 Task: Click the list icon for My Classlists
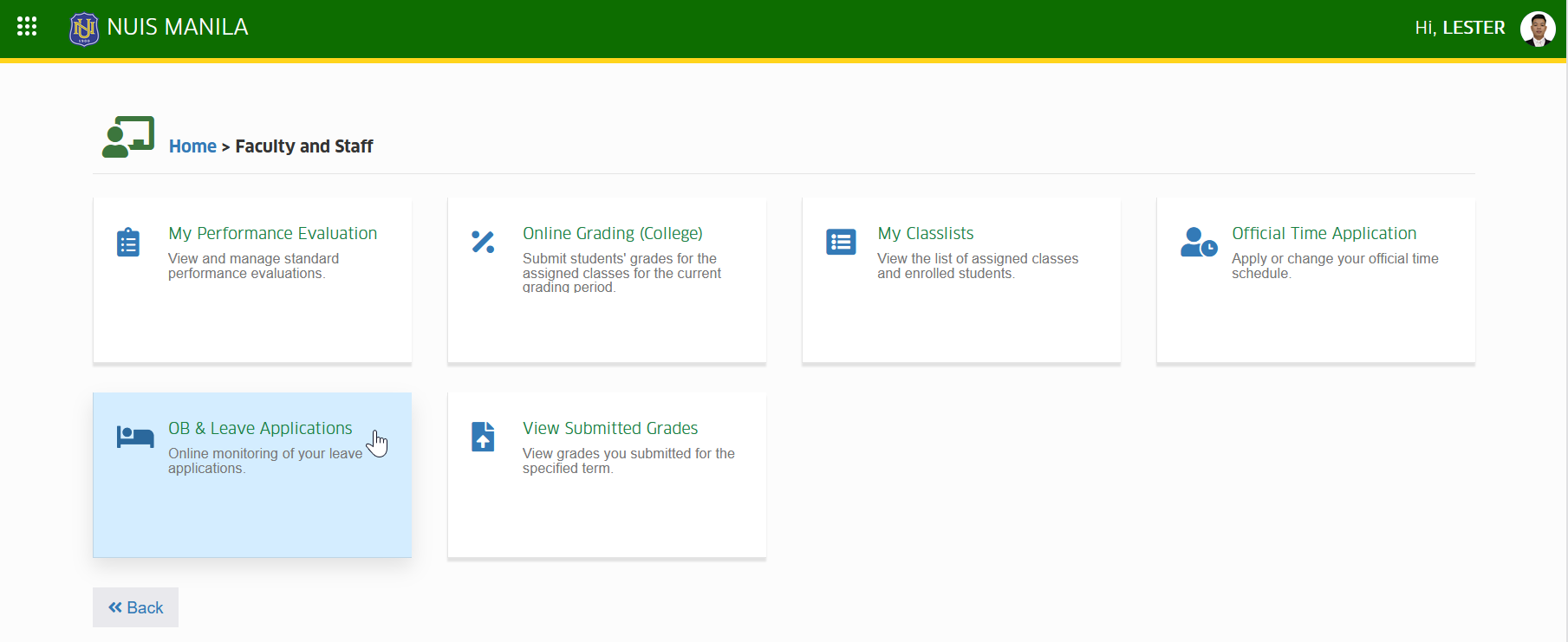[841, 242]
